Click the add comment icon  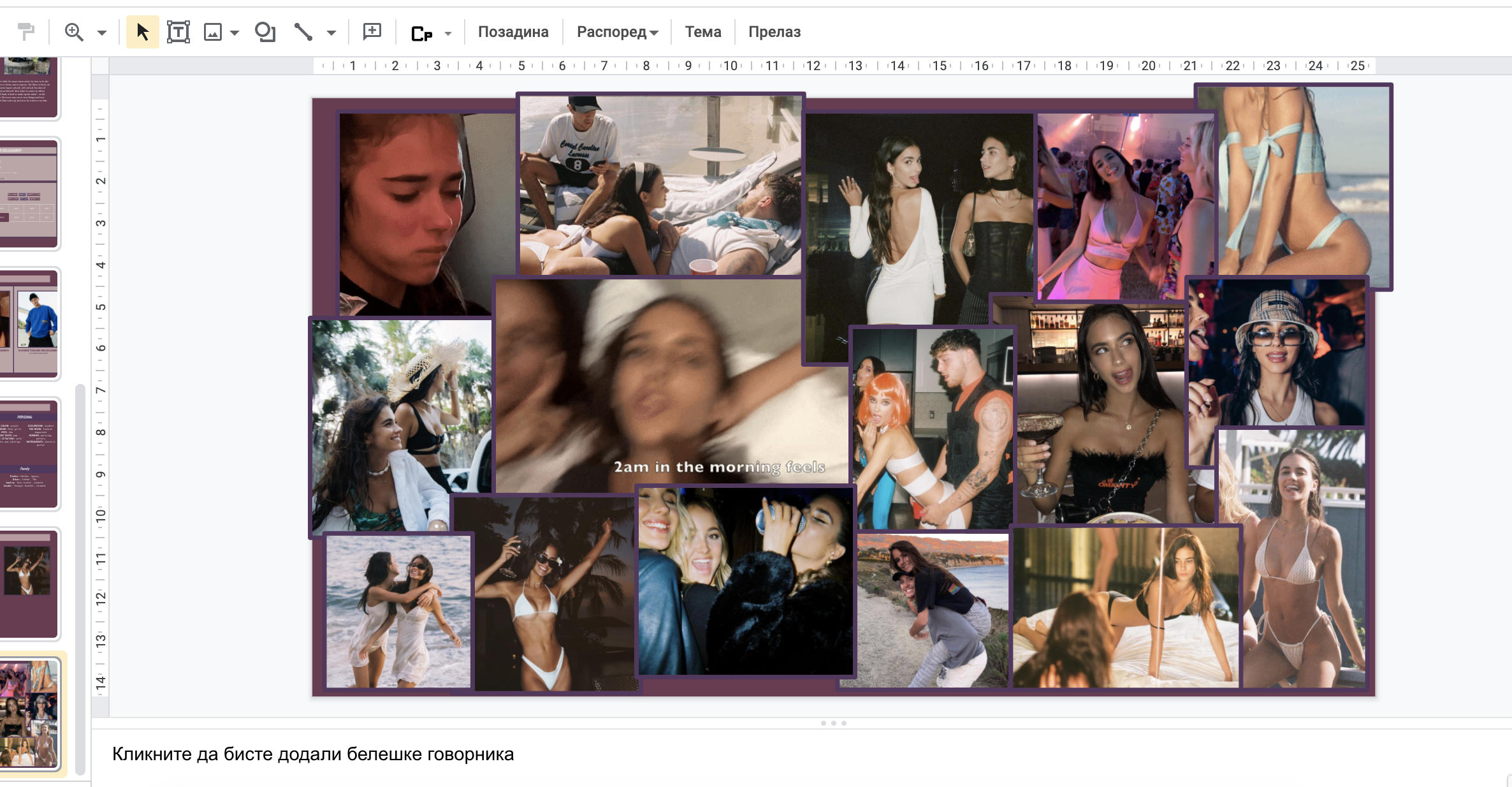point(372,31)
